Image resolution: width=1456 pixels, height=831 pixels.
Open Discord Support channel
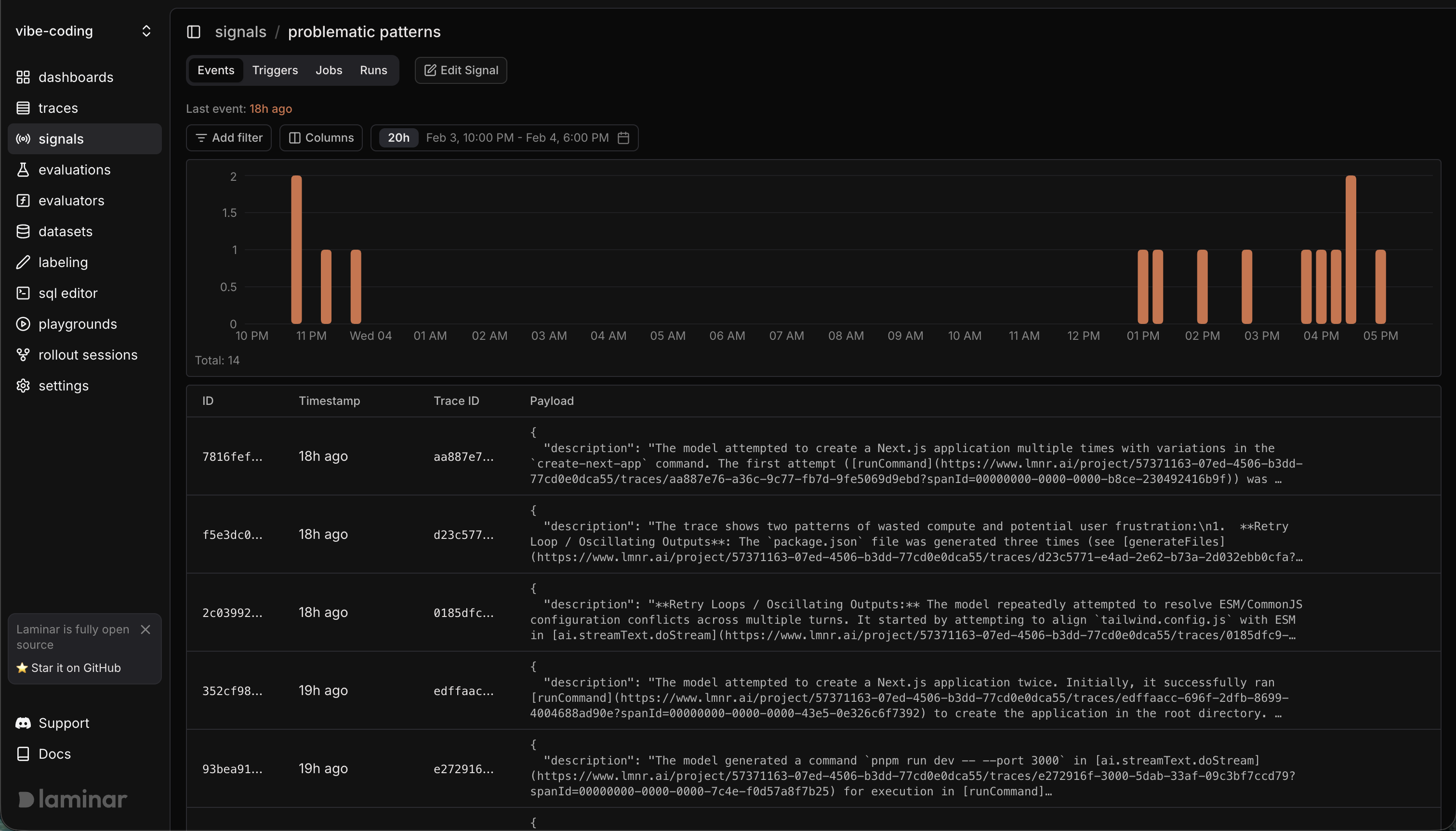click(x=63, y=723)
